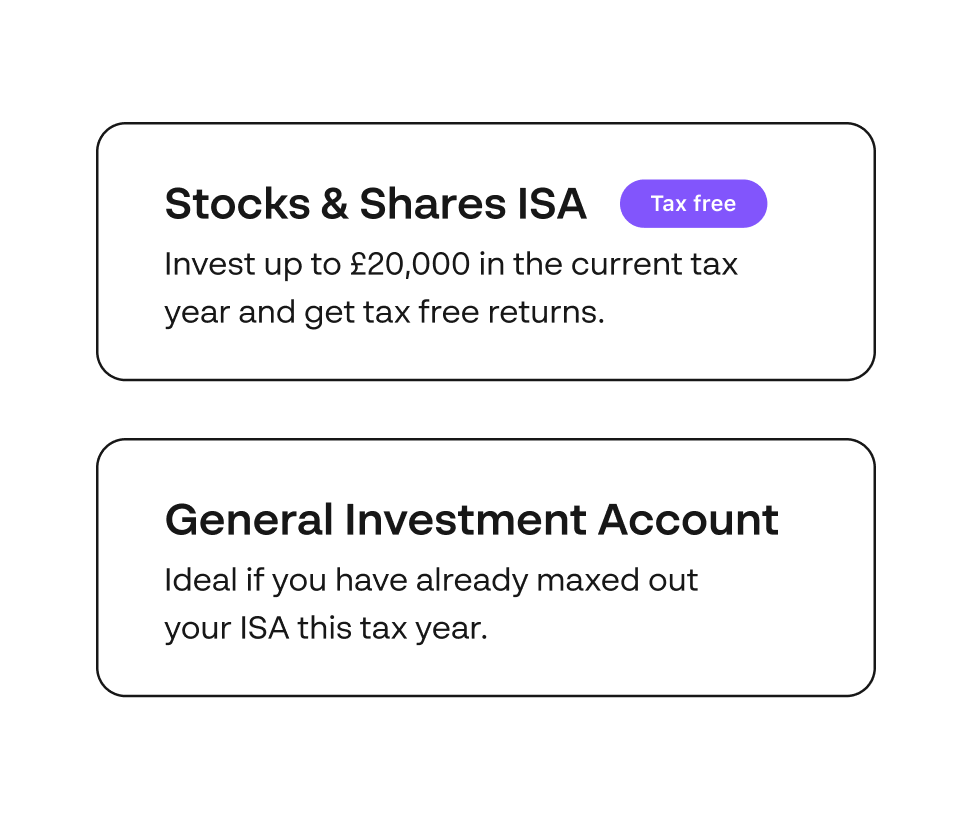Click the General Investment Account heading
The width and height of the screenshot is (962, 814).
tap(471, 520)
